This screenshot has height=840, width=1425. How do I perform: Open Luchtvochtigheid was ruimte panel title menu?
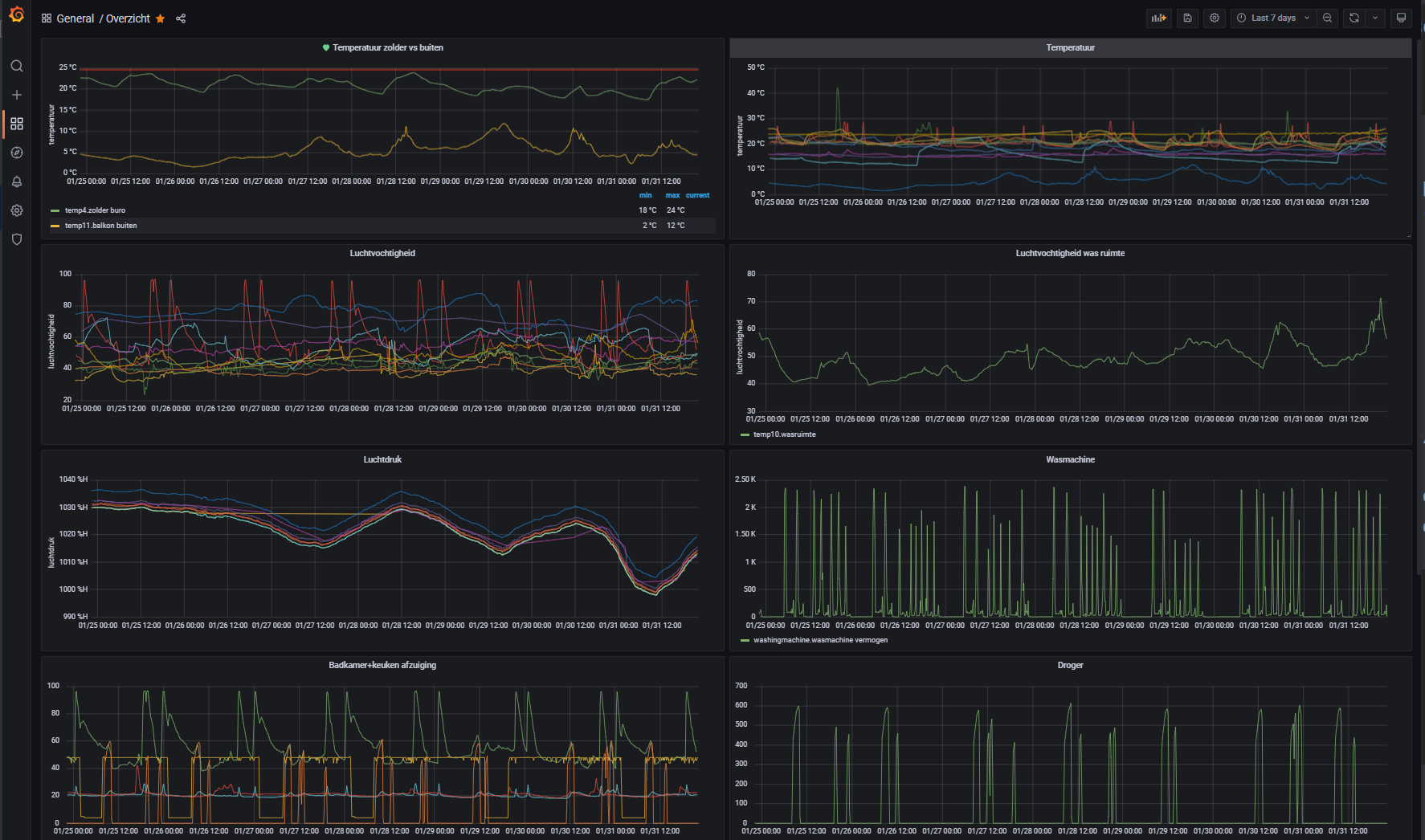(x=1070, y=253)
